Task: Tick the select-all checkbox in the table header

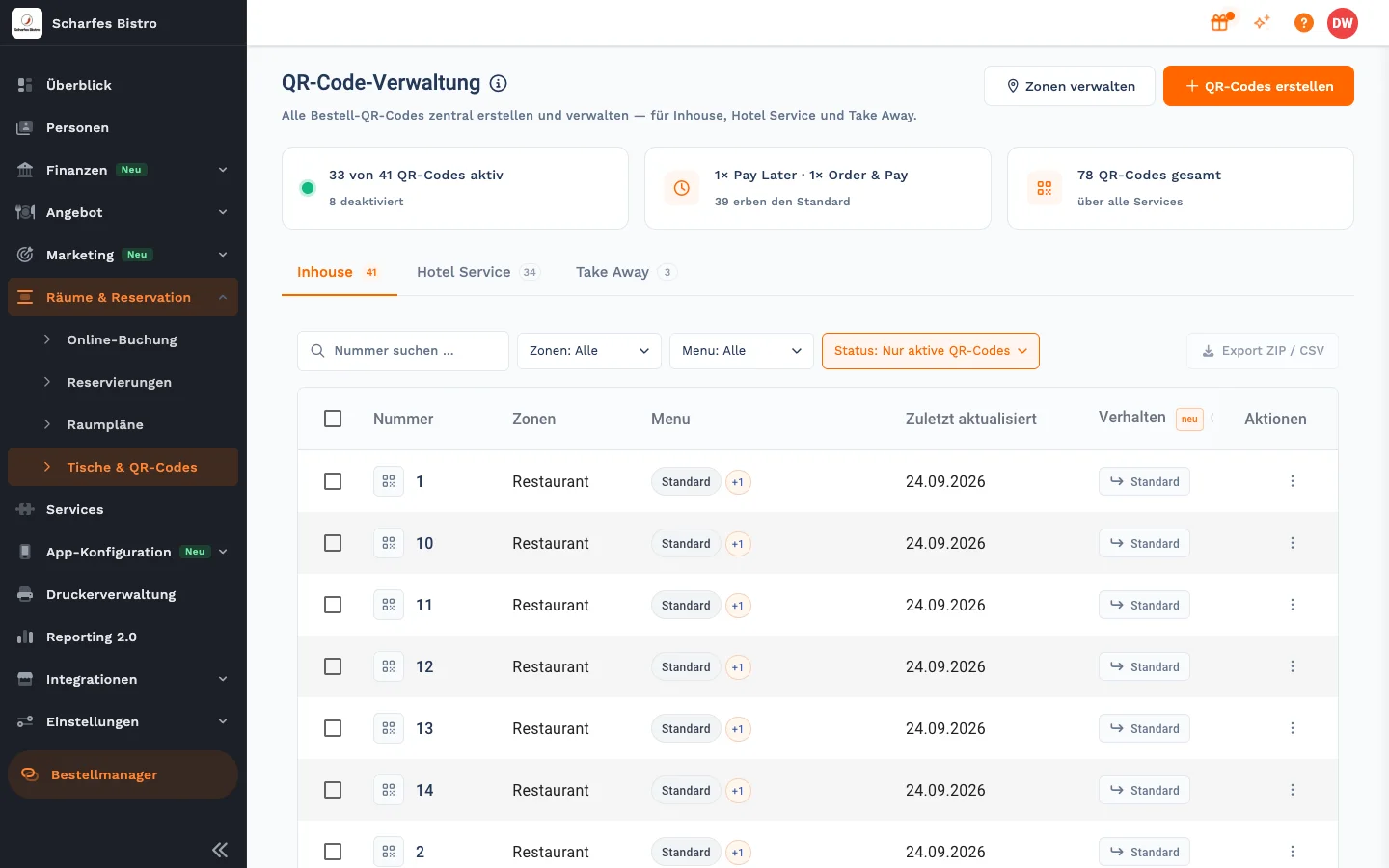Action: pos(333,419)
